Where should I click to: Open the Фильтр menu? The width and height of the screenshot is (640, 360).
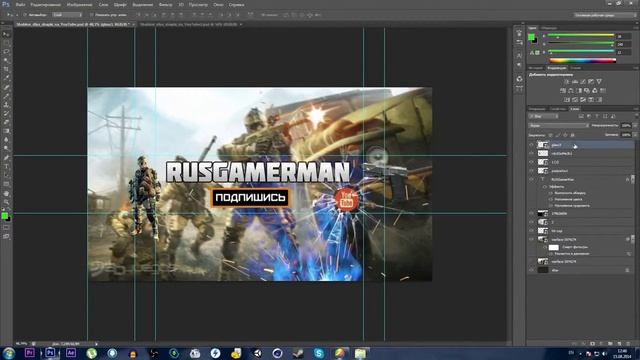(165, 5)
